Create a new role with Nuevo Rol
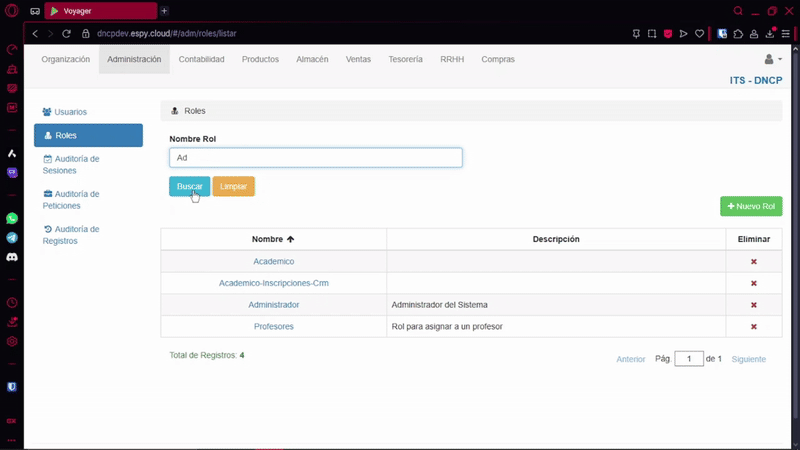The width and height of the screenshot is (800, 450). 750,206
